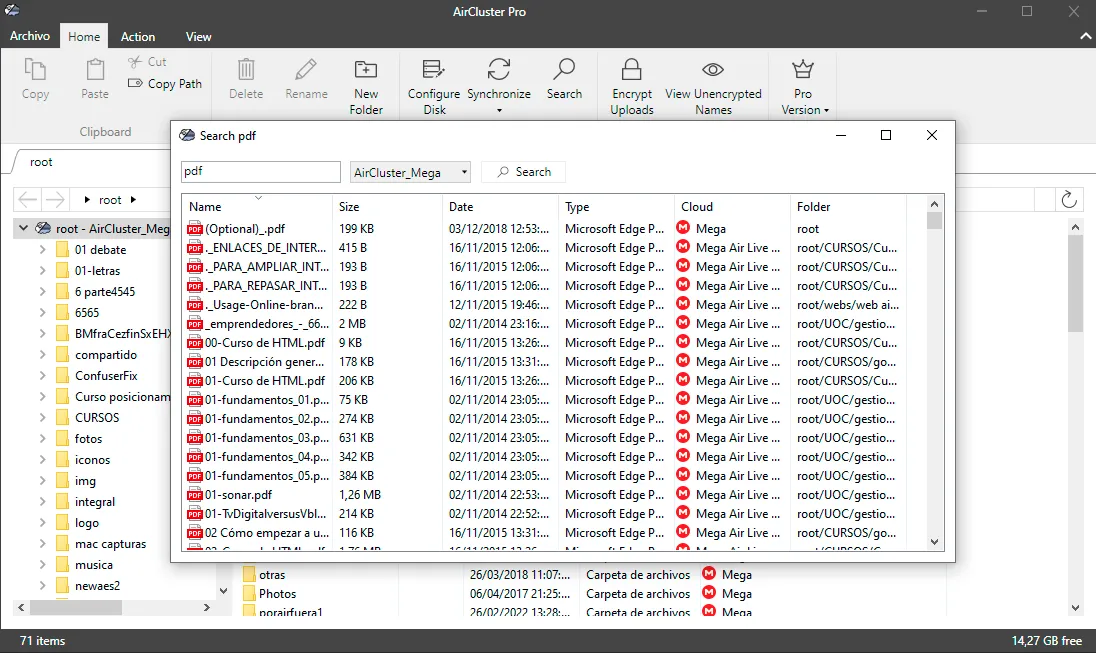Click the PDF icon of (Optional)_.pdf
The width and height of the screenshot is (1096, 653).
click(195, 229)
